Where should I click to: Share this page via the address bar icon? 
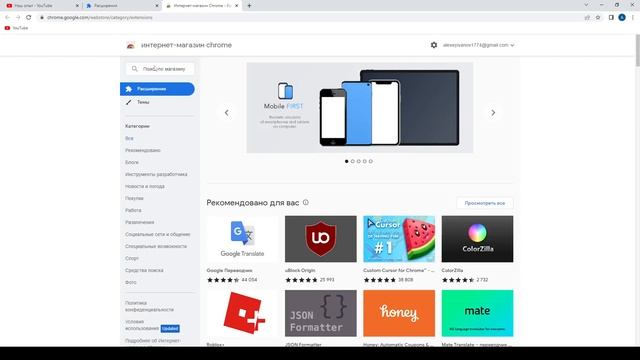587,18
